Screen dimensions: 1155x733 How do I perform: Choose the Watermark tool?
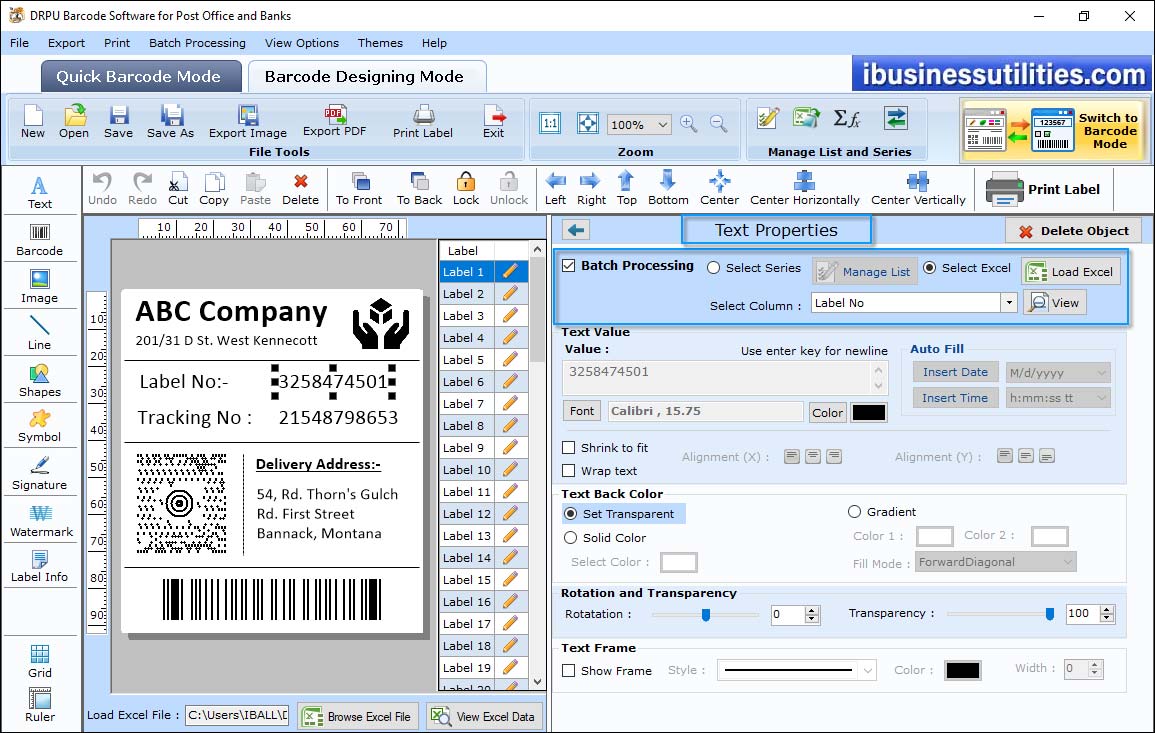click(41, 521)
